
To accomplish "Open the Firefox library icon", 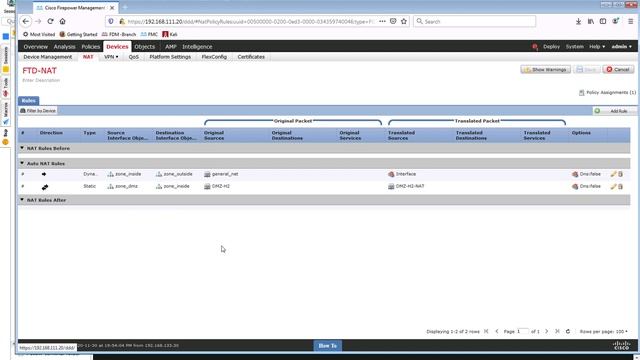I will [591, 21].
